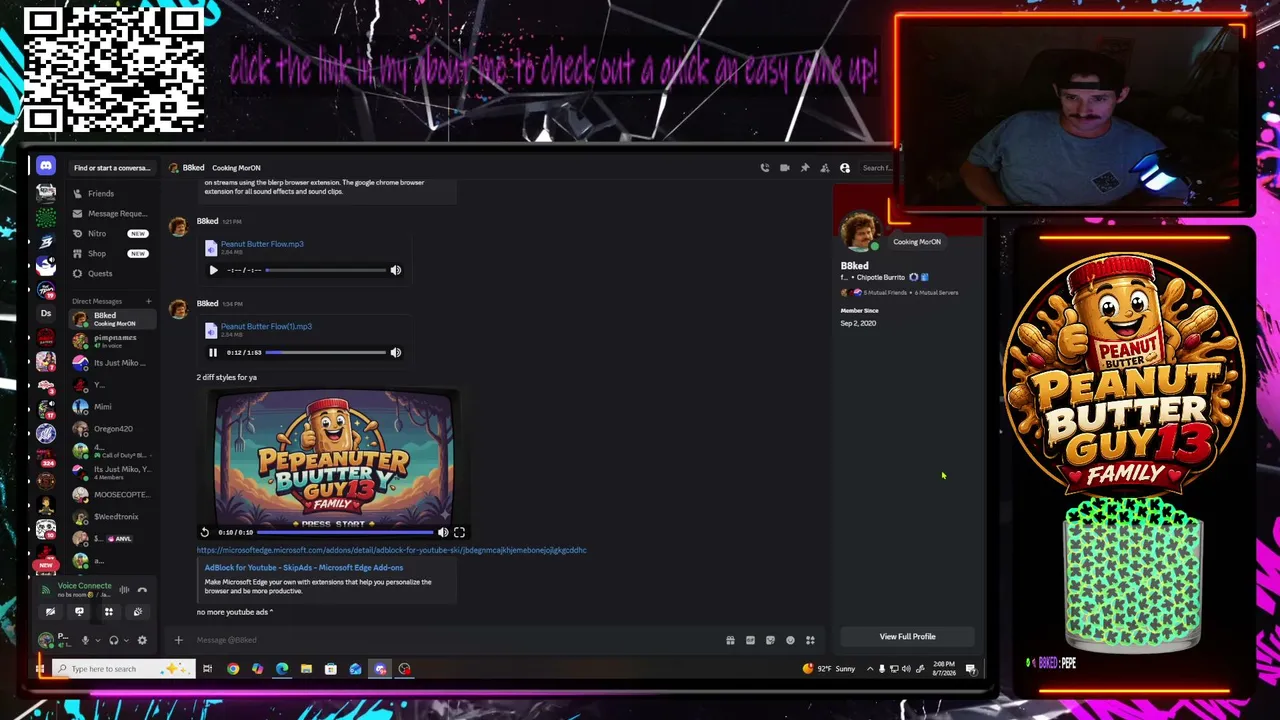
Task: Mute your microphone
Action: point(85,640)
